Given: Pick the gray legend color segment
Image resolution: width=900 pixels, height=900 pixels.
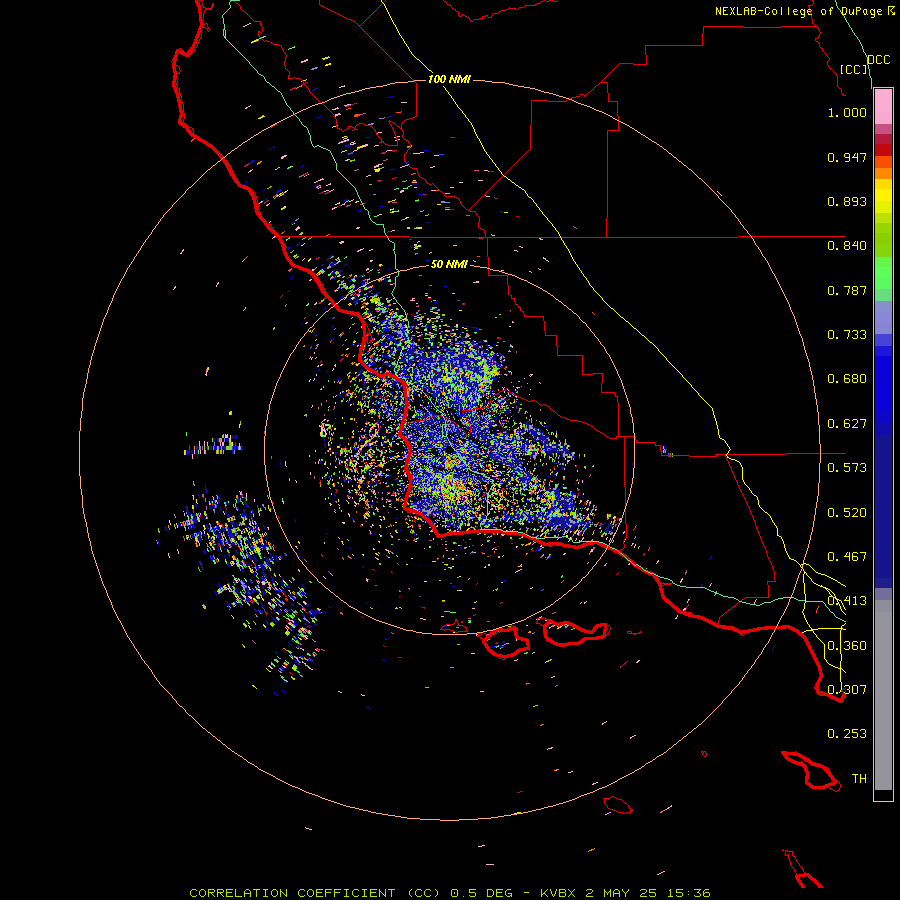Looking at the screenshot, I should (x=883, y=695).
